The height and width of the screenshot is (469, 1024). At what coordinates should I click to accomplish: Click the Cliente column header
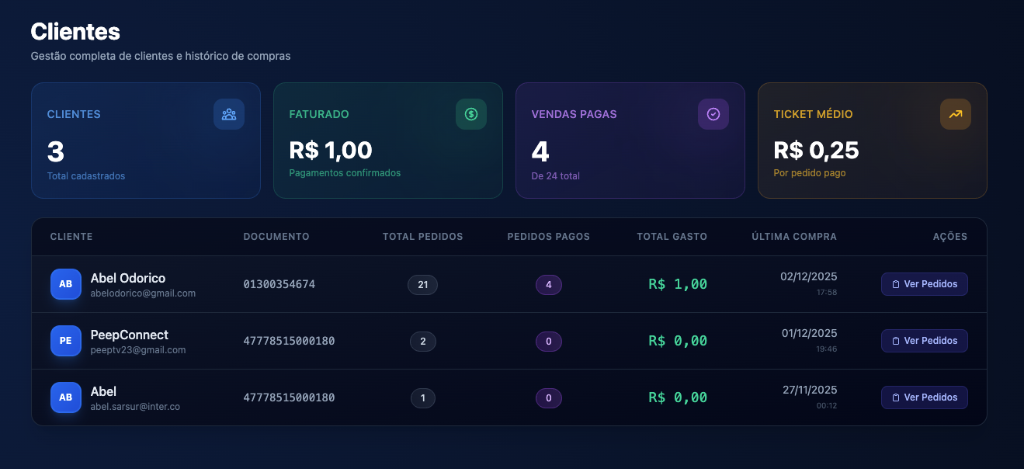[71, 237]
